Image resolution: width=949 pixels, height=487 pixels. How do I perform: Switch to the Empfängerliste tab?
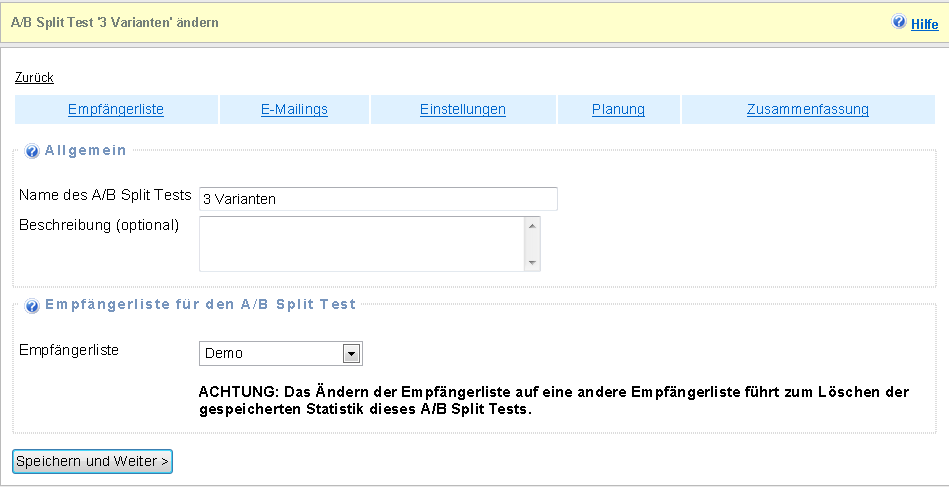pos(116,110)
